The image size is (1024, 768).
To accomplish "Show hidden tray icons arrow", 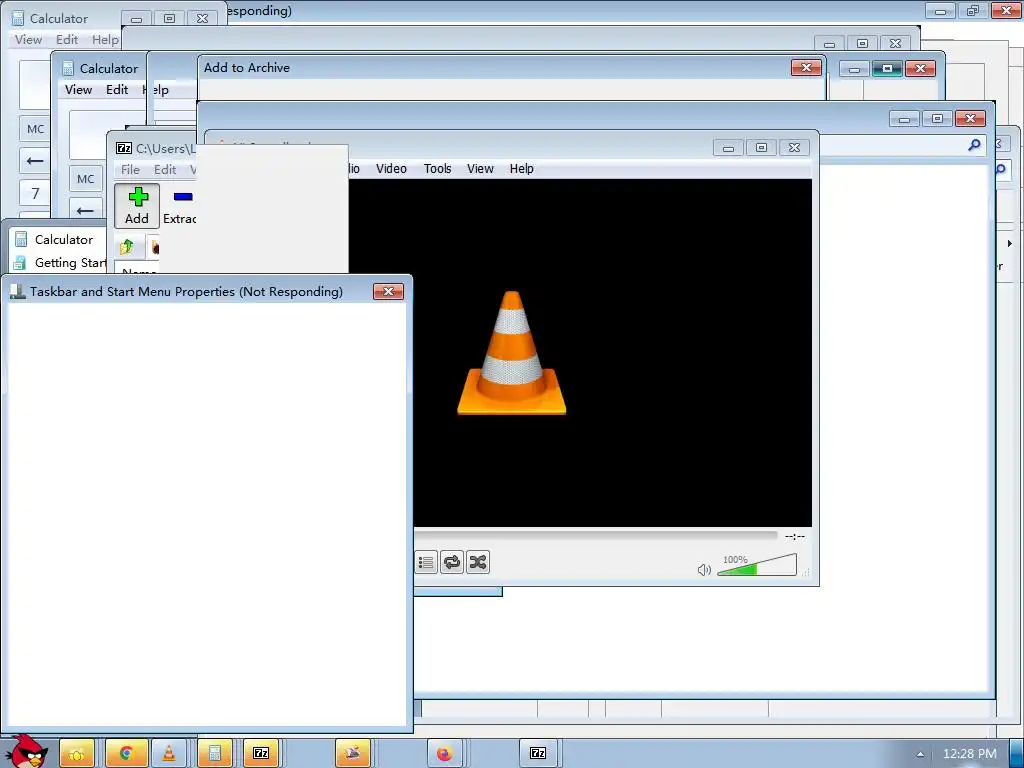I will click(920, 754).
